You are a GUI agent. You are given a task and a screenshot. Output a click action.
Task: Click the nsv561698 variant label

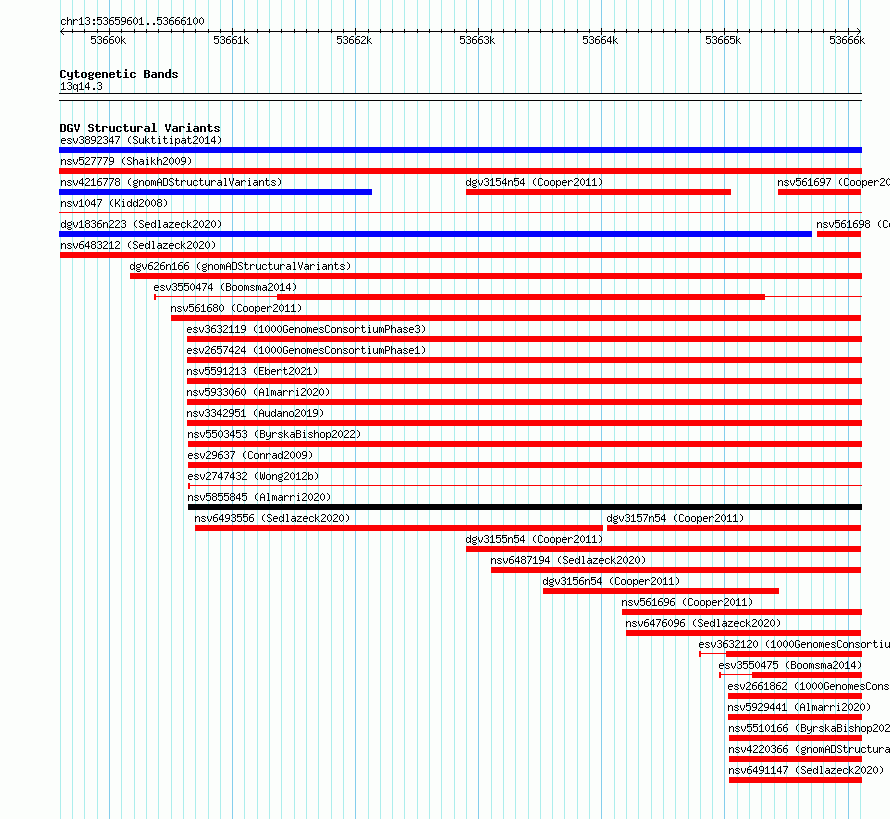tap(853, 224)
